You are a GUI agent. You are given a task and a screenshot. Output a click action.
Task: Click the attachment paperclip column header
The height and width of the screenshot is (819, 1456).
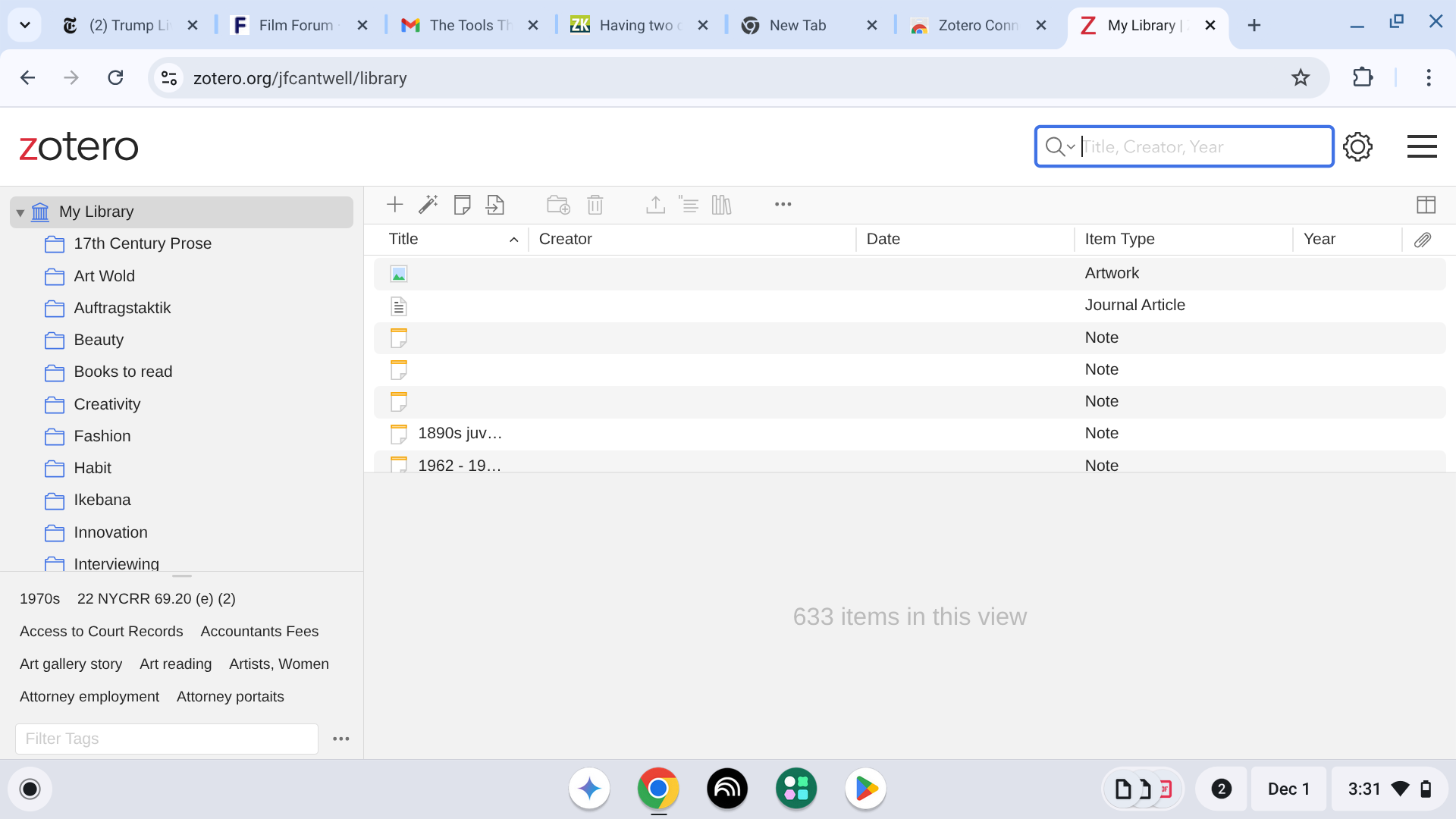[1423, 240]
